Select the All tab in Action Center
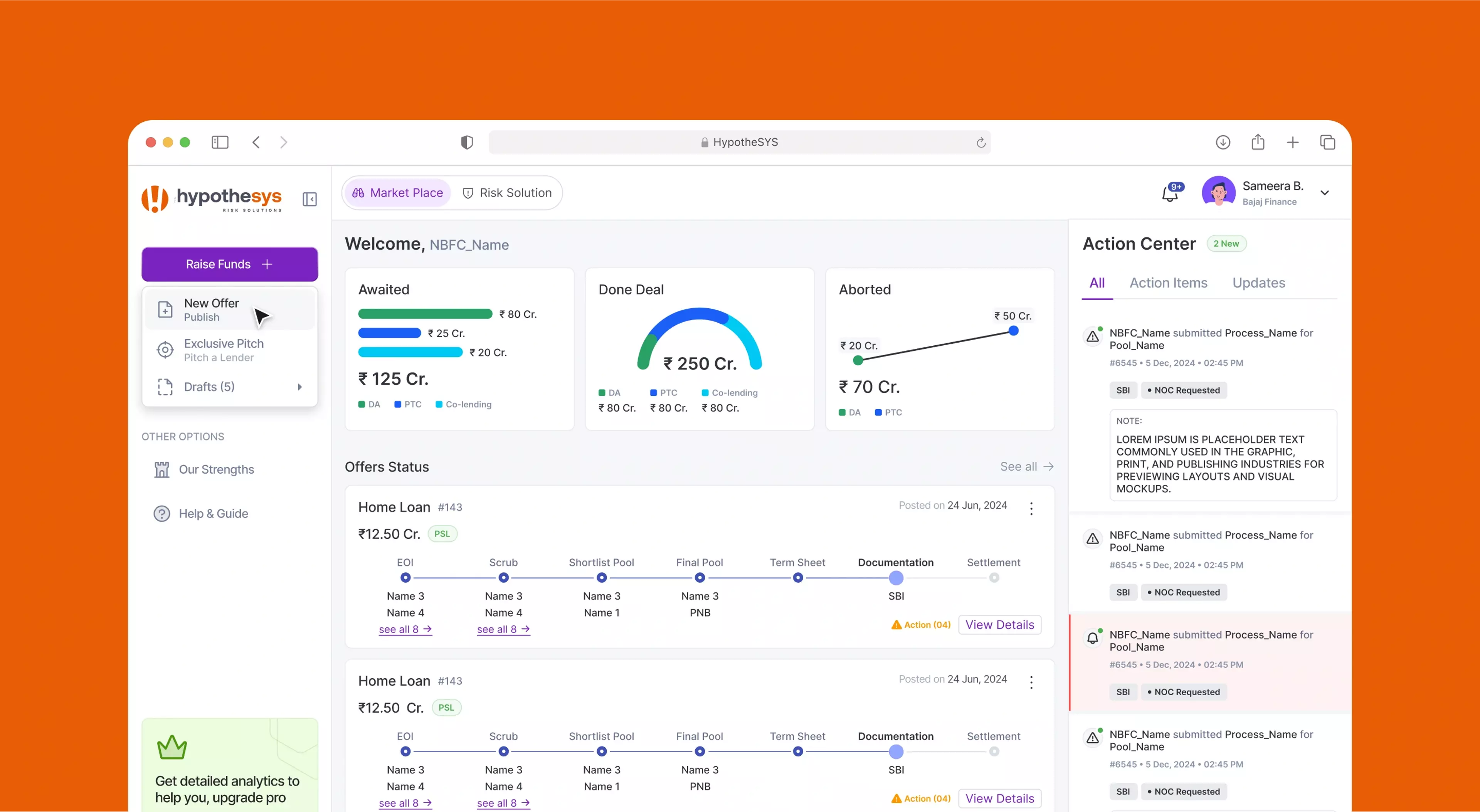The image size is (1480, 812). click(1097, 283)
